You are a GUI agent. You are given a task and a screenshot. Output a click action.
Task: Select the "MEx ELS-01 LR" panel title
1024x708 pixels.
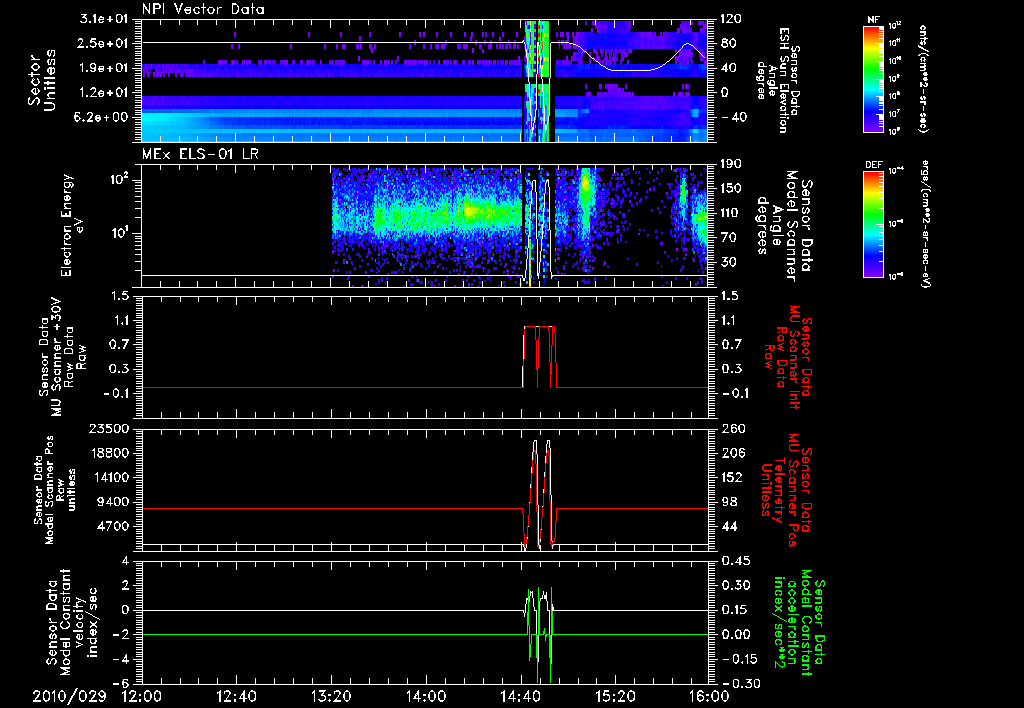pyautogui.click(x=199, y=155)
